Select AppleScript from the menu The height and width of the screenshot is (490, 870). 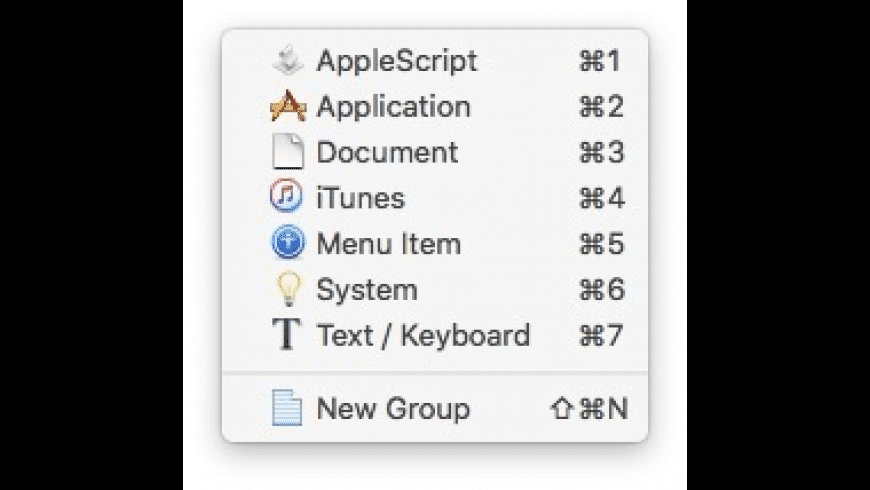click(x=397, y=61)
